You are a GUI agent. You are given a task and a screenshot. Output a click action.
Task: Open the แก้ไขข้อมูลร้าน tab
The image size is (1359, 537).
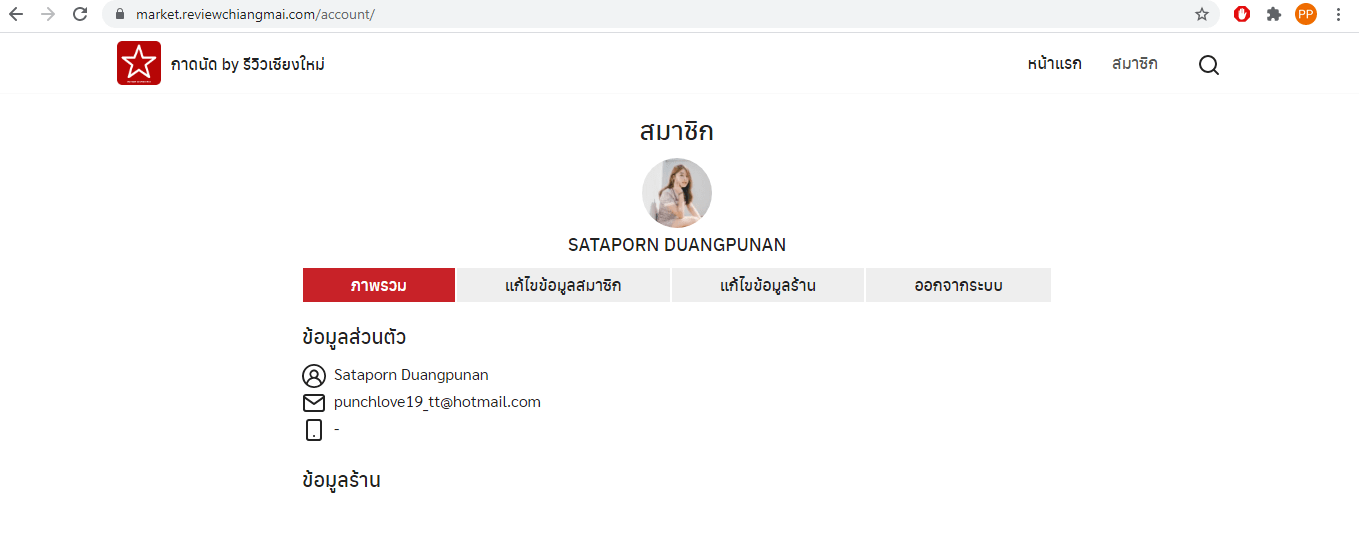[768, 285]
